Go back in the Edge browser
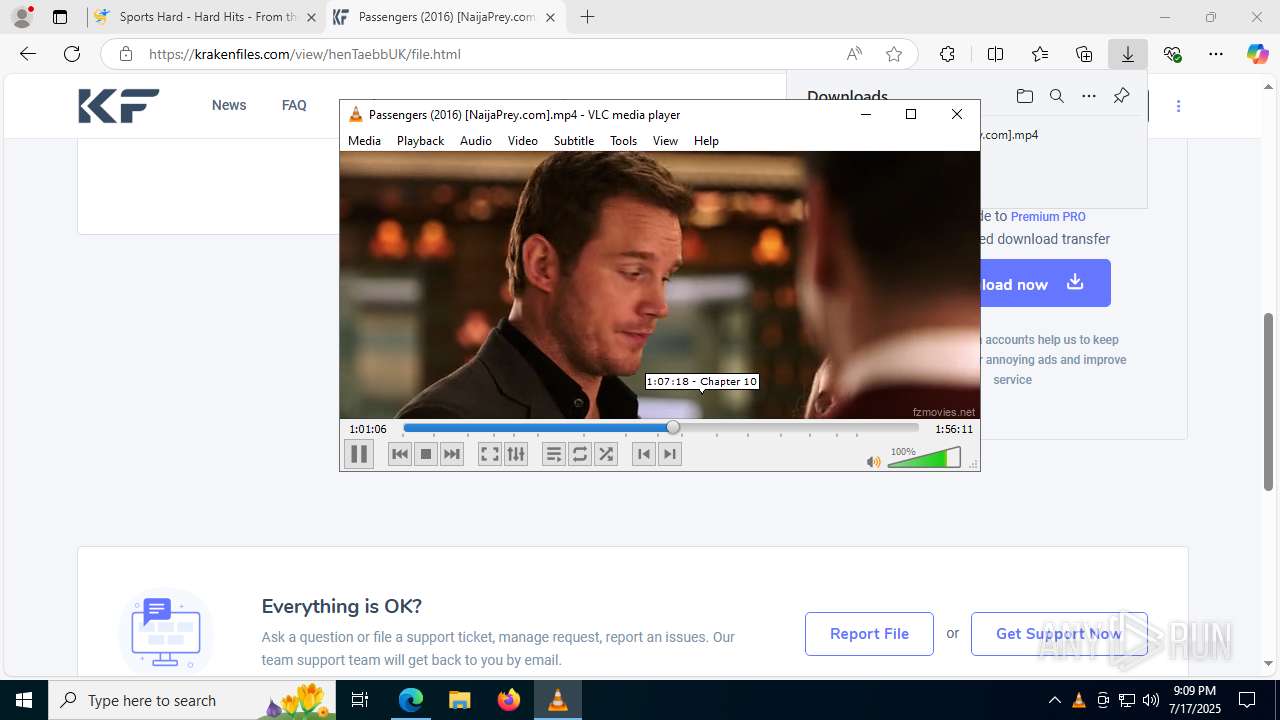Screen dimensions: 1280x720 tap(28, 54)
